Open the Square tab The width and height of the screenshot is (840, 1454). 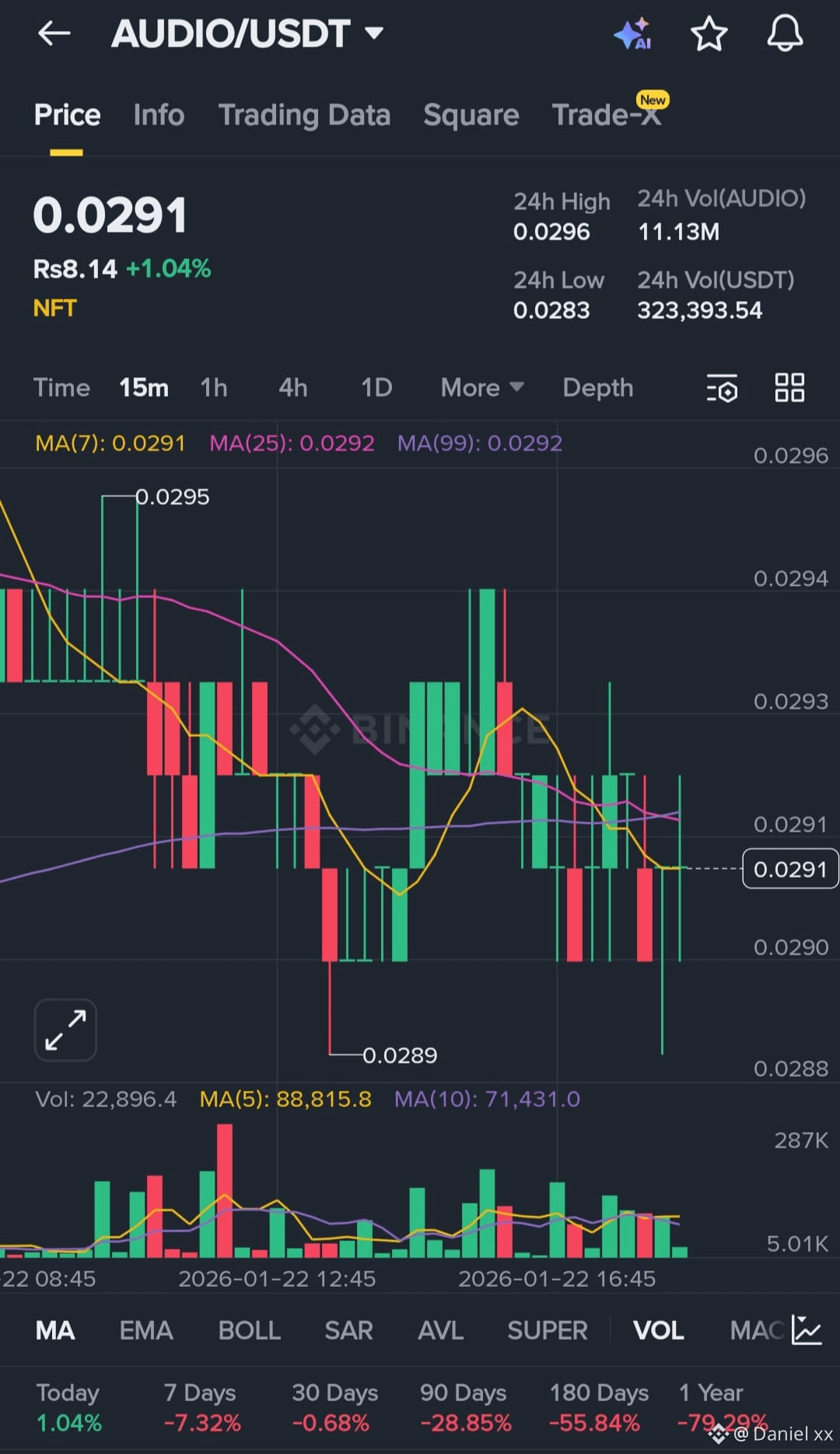pyautogui.click(x=471, y=115)
